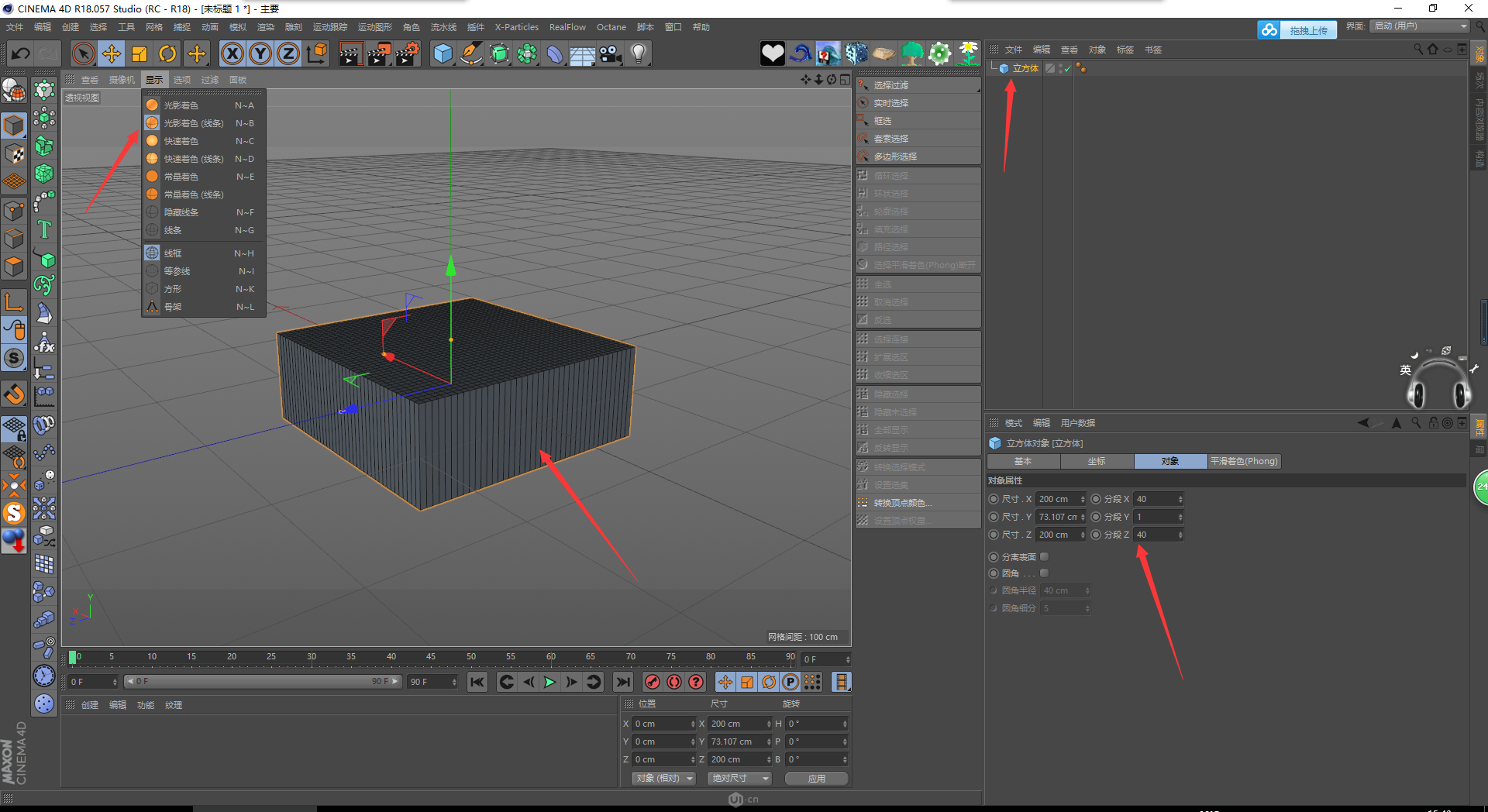Toggle the 尺寸 . X animation dot

point(994,499)
